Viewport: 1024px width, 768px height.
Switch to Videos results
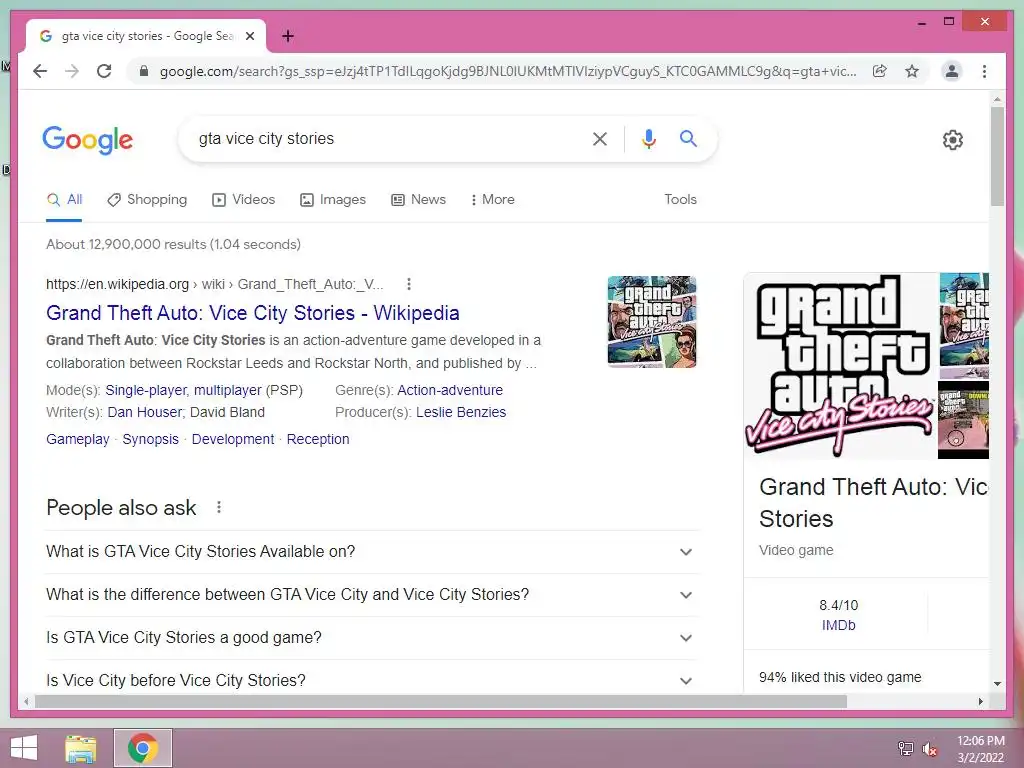[244, 200]
